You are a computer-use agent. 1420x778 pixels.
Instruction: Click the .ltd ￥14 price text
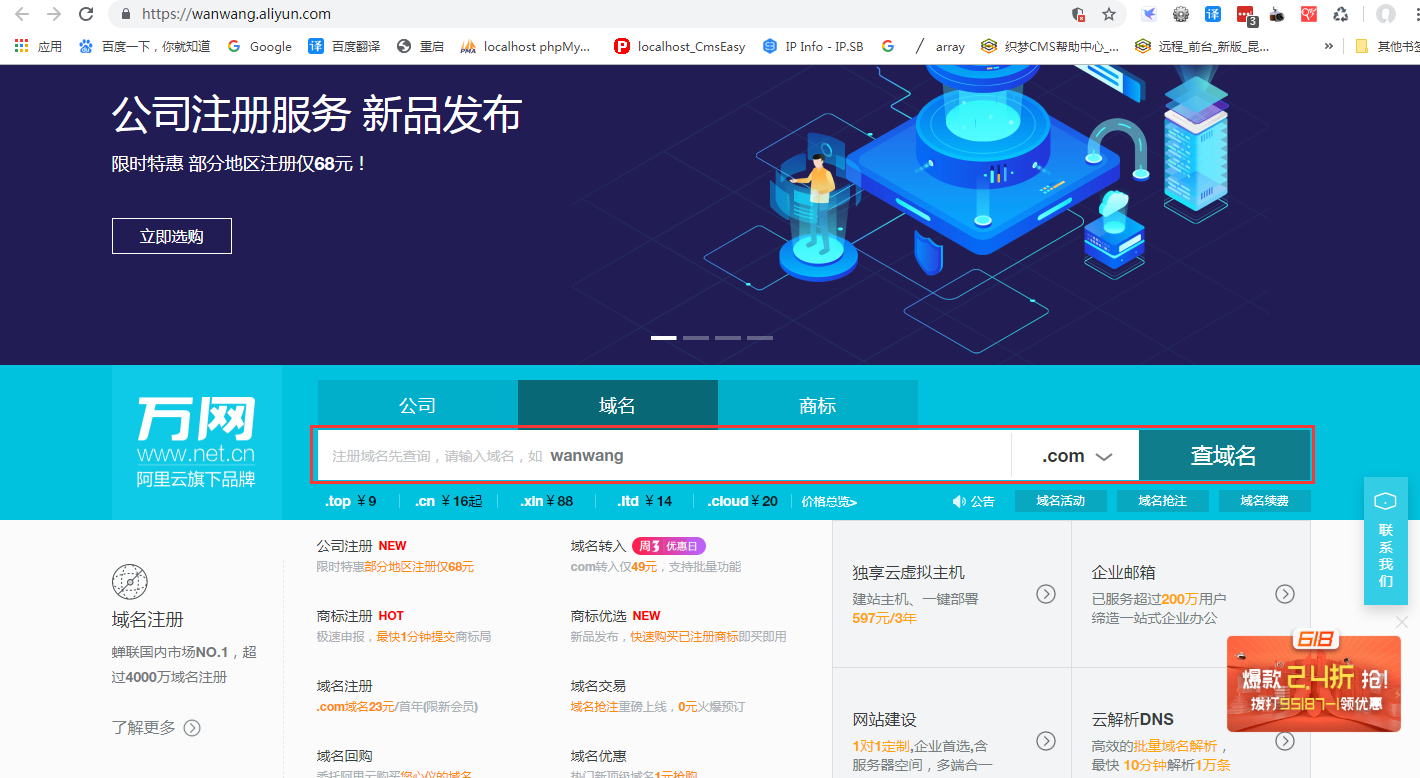point(644,501)
